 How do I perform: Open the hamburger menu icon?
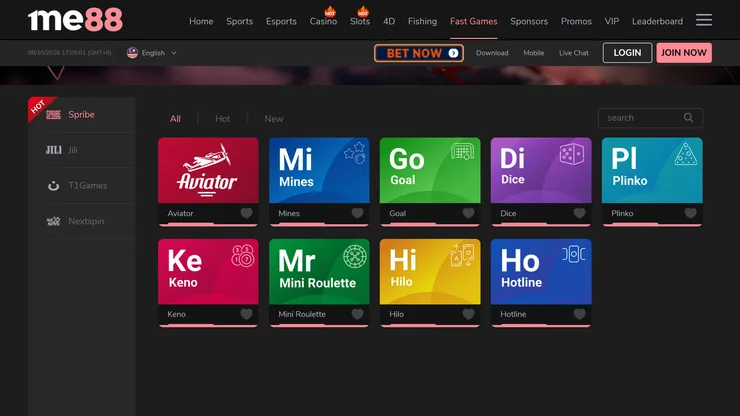(704, 20)
